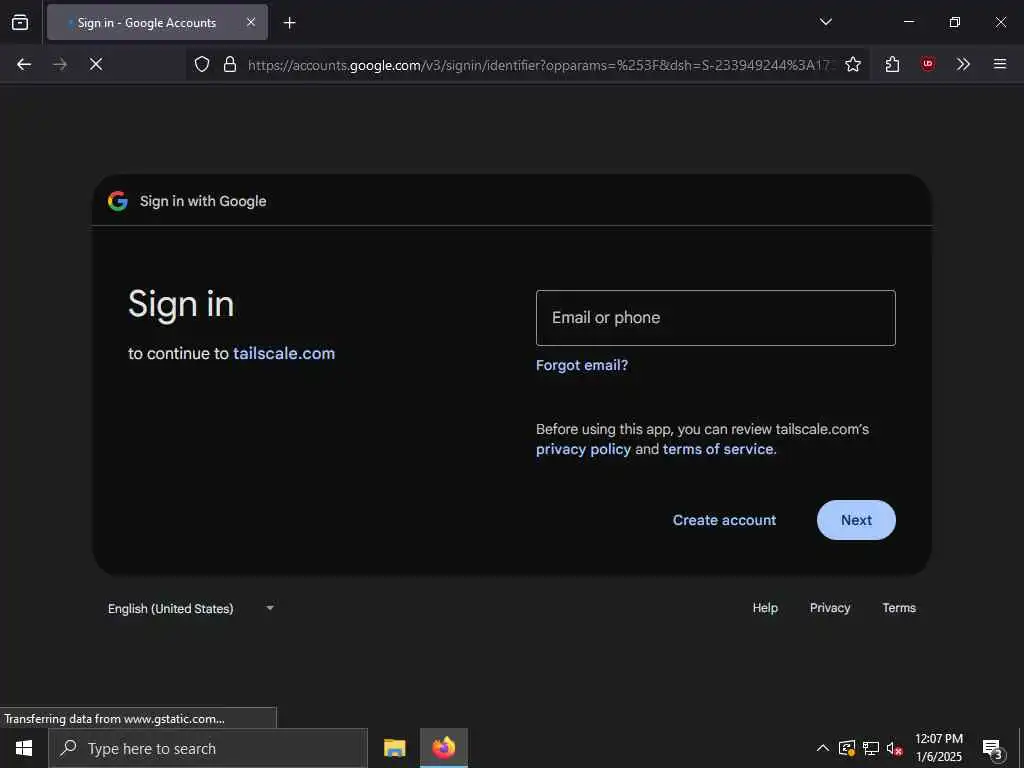Open English (United States) language dropdown
Image resolution: width=1024 pixels, height=768 pixels.
191,608
